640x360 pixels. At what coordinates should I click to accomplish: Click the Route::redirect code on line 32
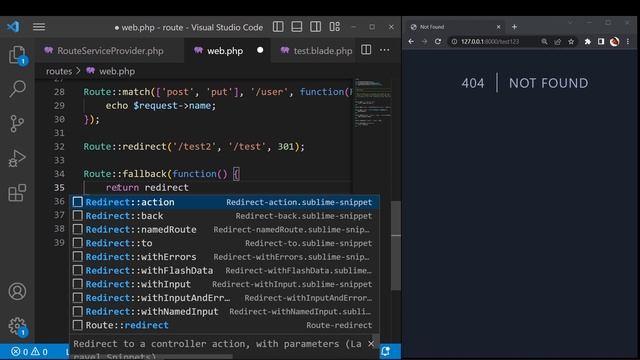[194, 147]
